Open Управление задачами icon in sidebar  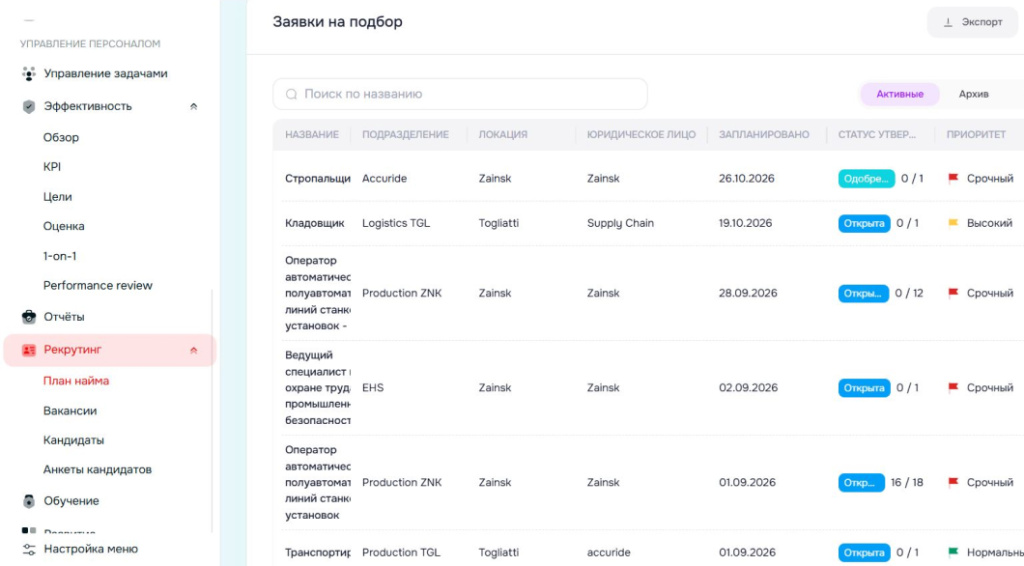29,74
